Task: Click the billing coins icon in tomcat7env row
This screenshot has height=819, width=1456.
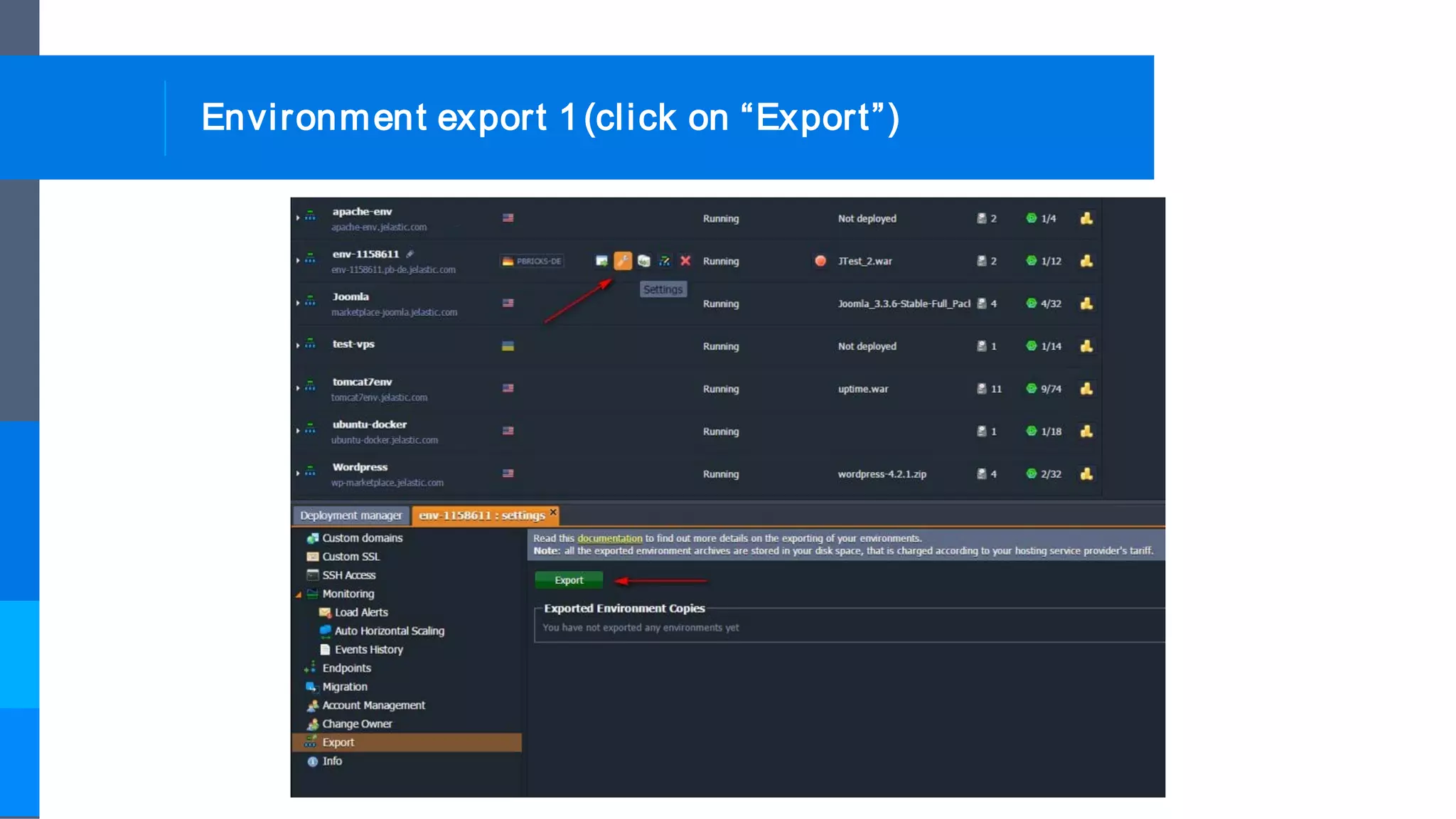Action: (1086, 389)
